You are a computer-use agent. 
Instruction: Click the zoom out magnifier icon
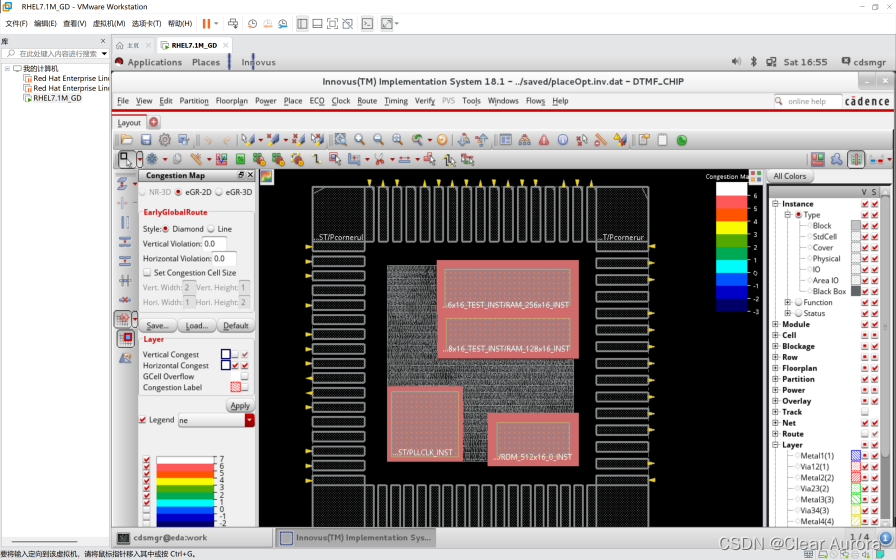[x=378, y=140]
